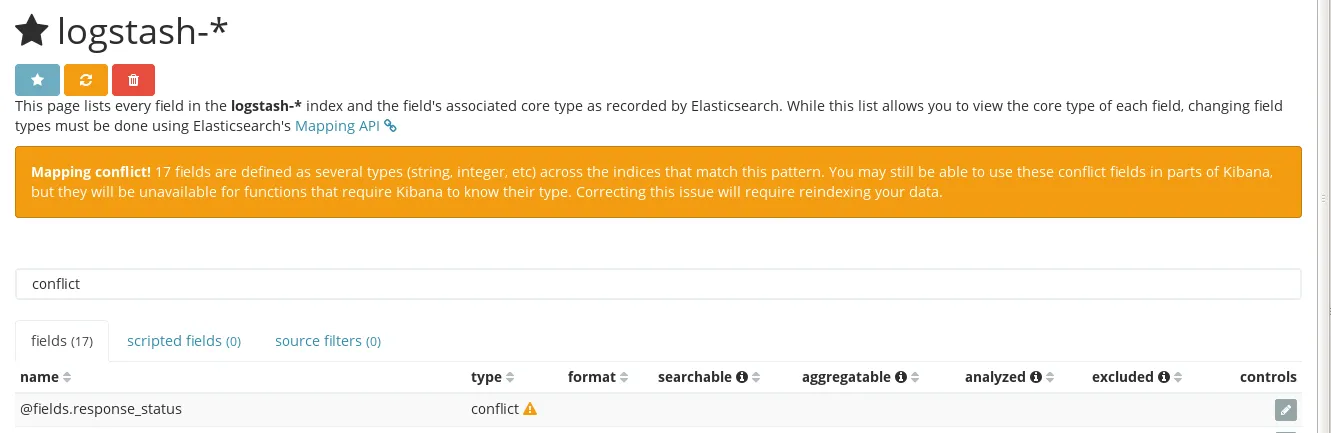The height and width of the screenshot is (433, 1331).
Task: Set logstash-* as default index star button
Action: 38,79
